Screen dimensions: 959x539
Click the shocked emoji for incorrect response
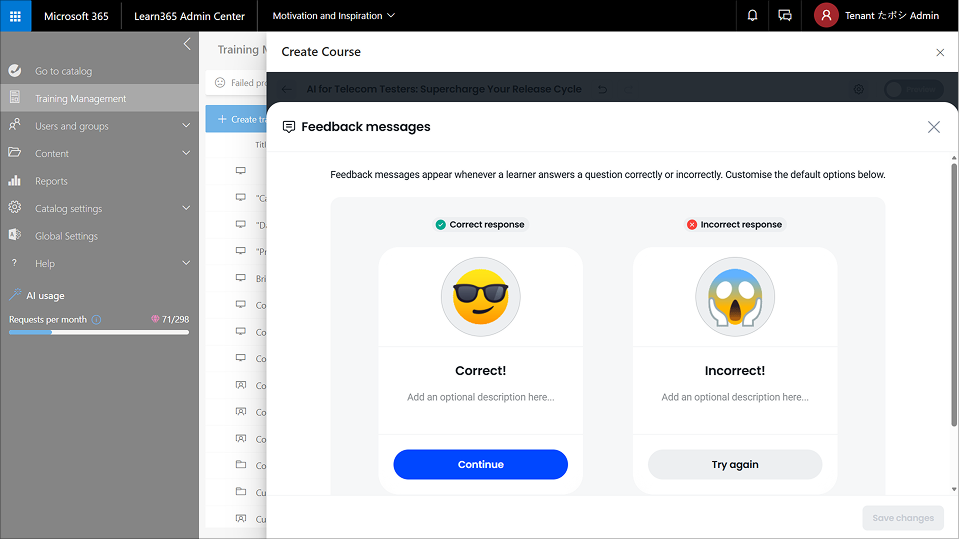coord(735,297)
